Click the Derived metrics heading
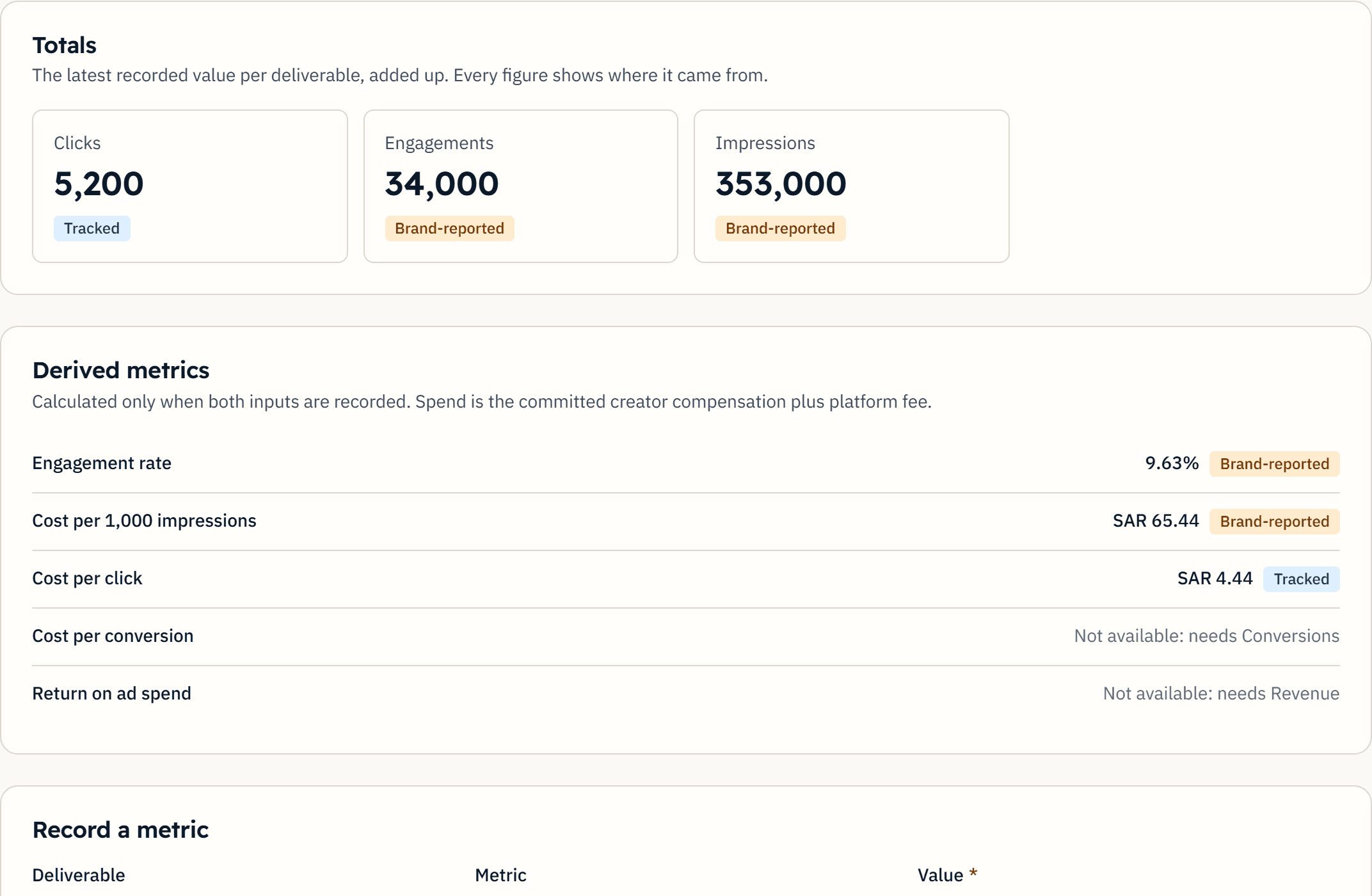Viewport: 1372px width, 896px height. [121, 371]
